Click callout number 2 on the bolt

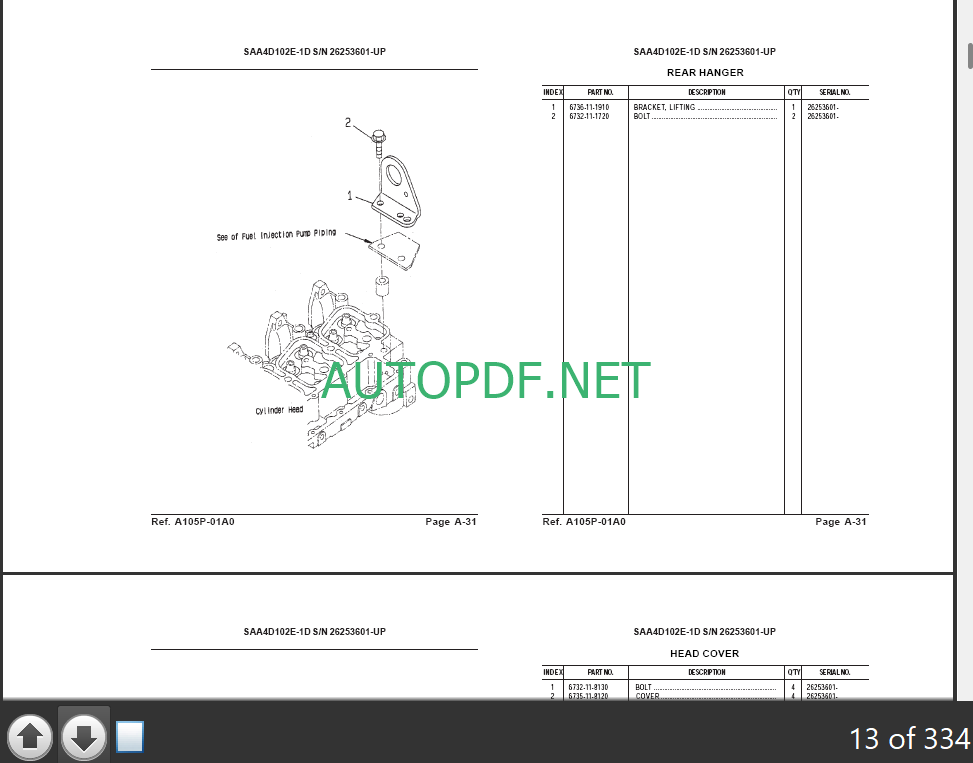click(348, 123)
